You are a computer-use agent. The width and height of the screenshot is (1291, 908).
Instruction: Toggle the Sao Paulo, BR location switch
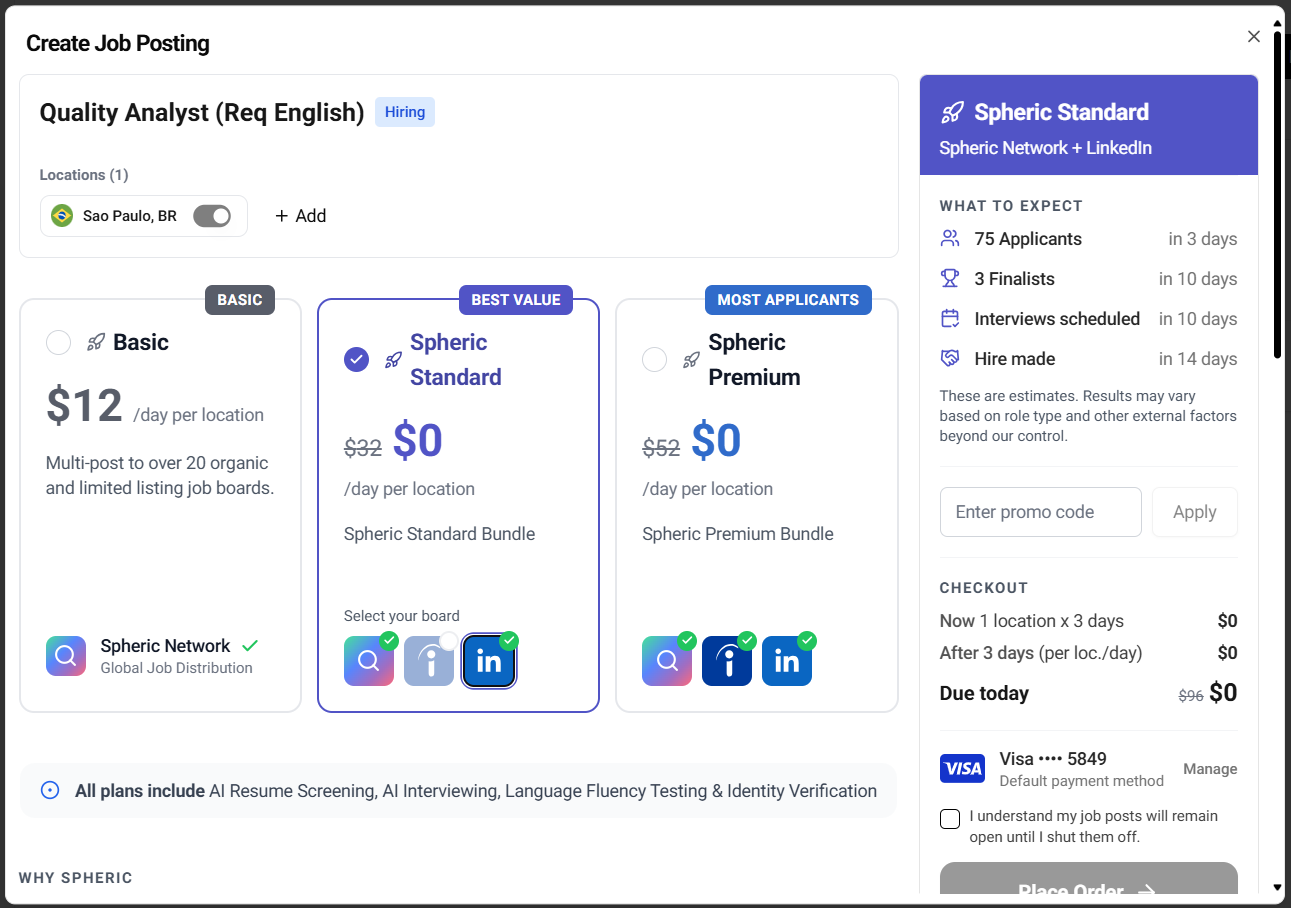[x=212, y=216]
